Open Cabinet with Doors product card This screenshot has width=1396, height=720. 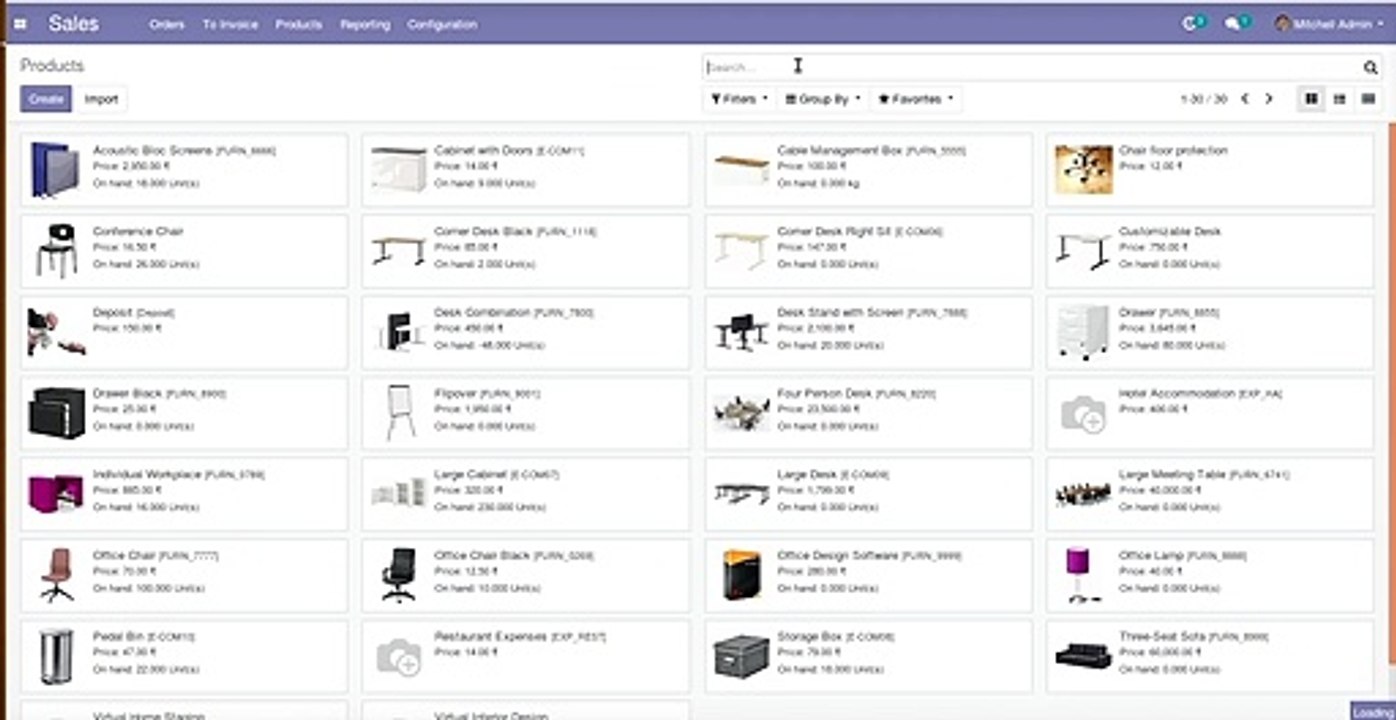point(526,170)
